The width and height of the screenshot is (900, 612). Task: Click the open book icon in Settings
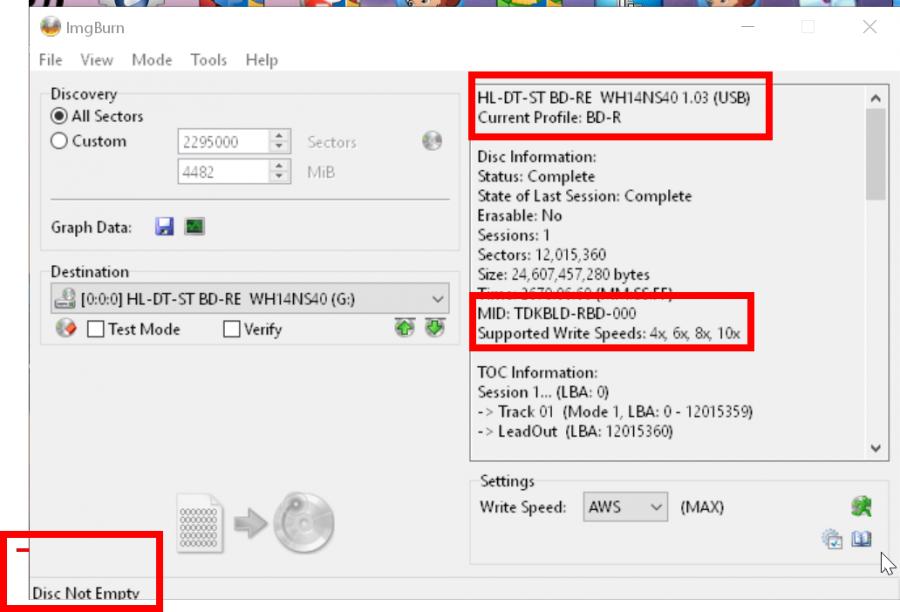coord(861,539)
